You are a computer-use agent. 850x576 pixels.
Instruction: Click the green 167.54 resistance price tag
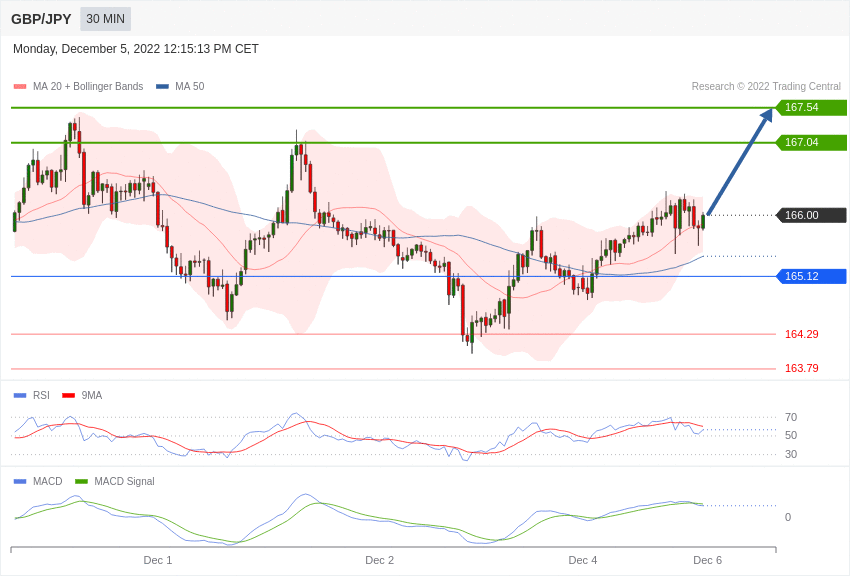[x=811, y=107]
